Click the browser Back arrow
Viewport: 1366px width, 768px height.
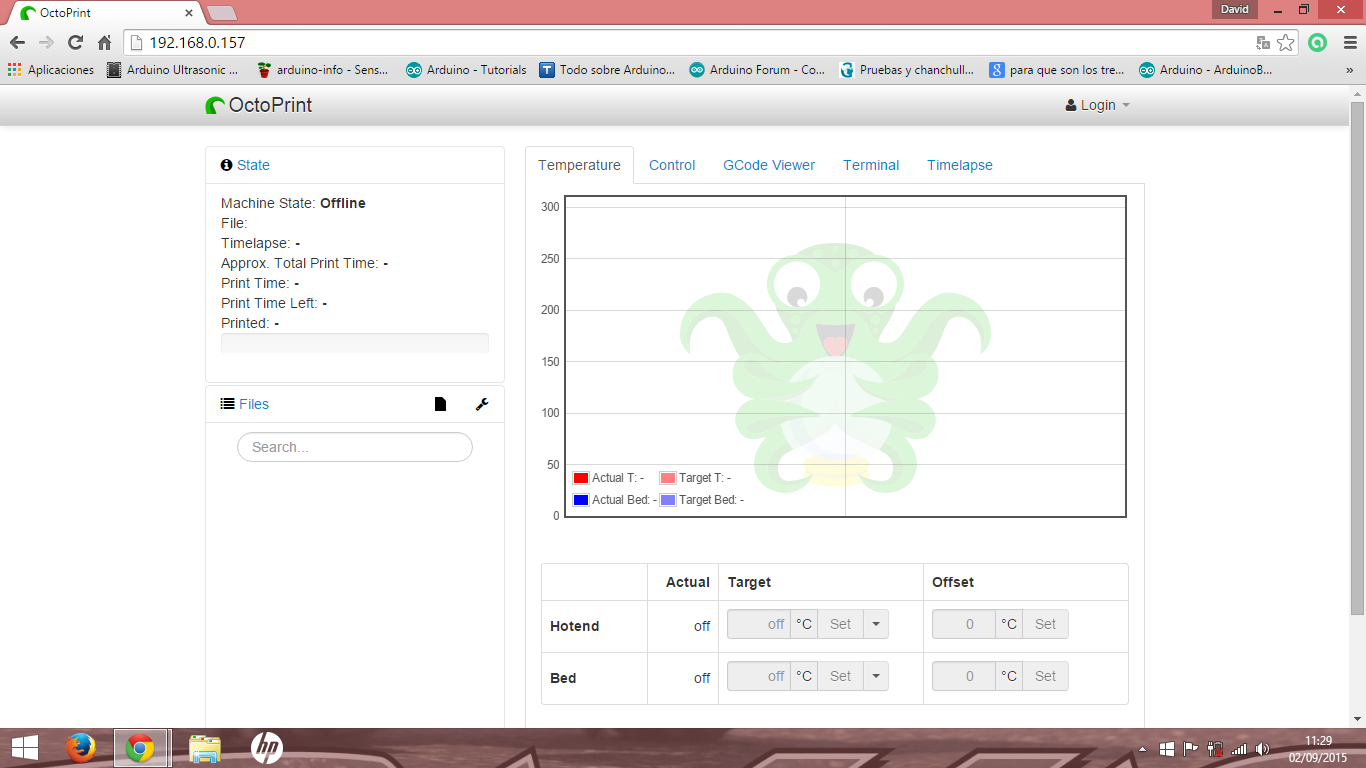click(x=17, y=43)
